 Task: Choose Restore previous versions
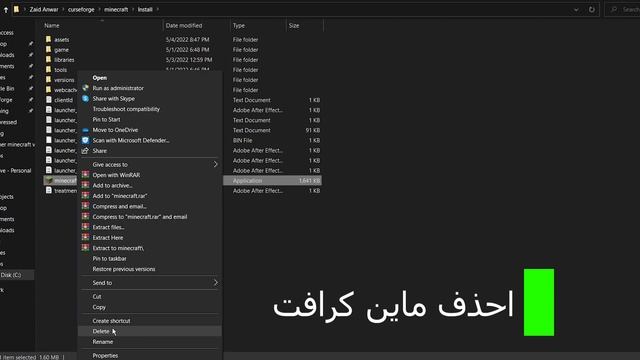coord(124,269)
